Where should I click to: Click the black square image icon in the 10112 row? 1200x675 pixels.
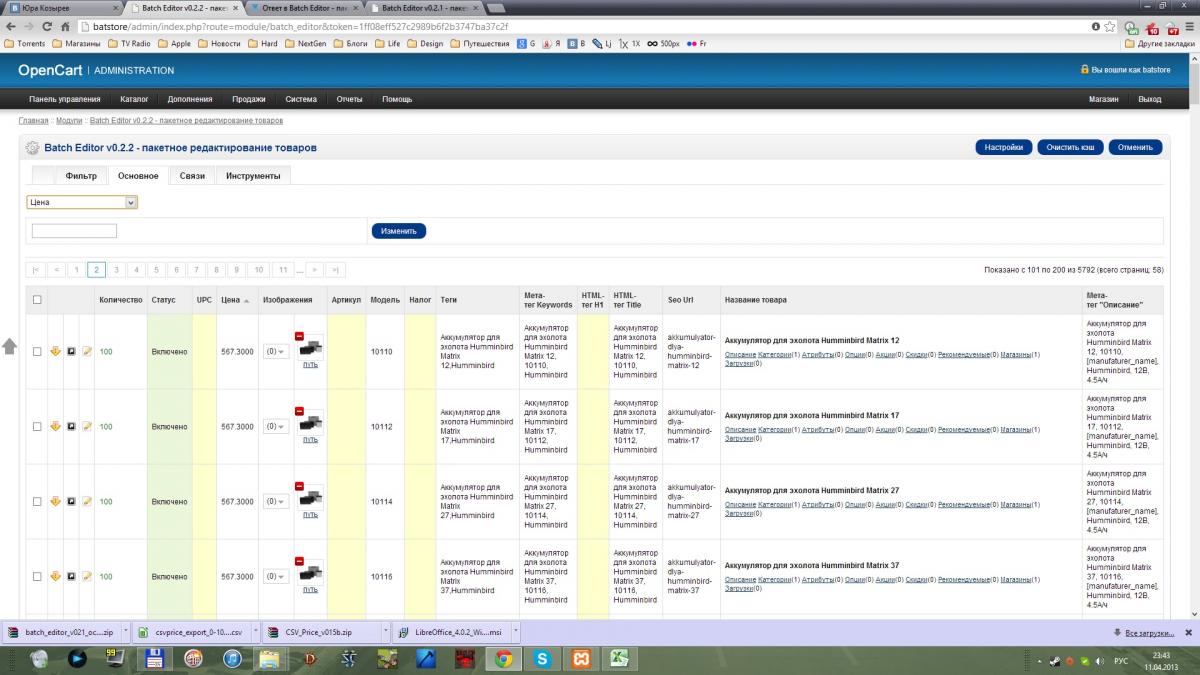tap(71, 427)
